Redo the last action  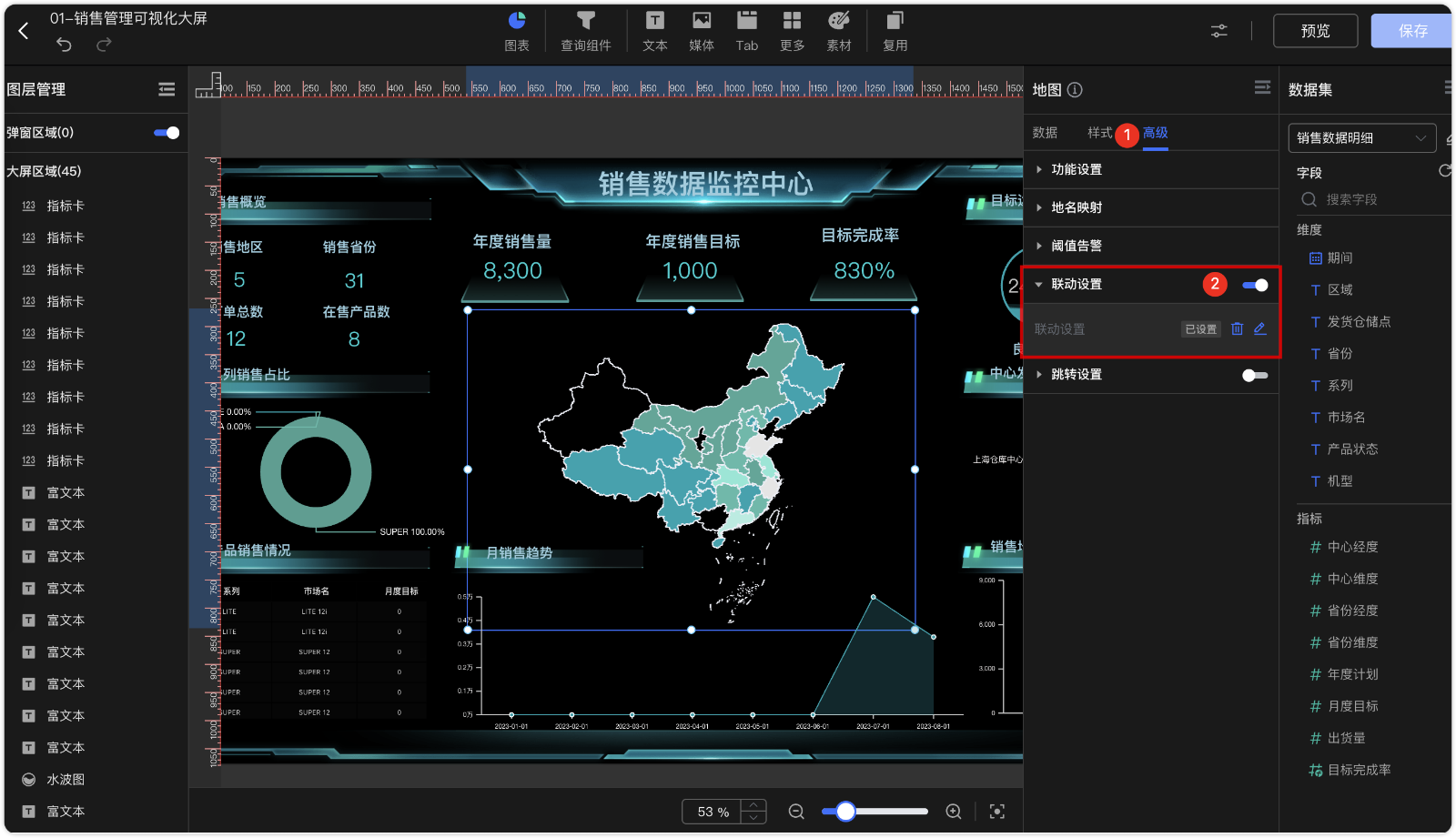105,44
